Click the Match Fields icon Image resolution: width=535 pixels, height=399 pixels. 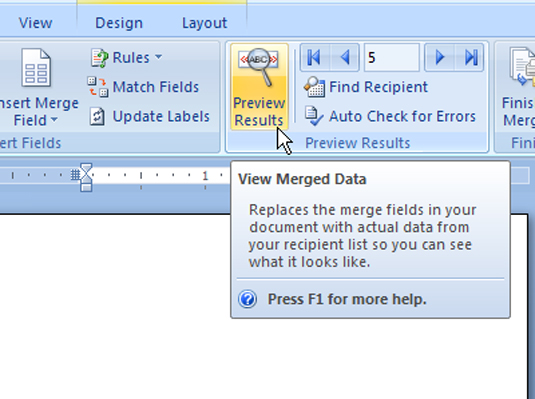(98, 87)
